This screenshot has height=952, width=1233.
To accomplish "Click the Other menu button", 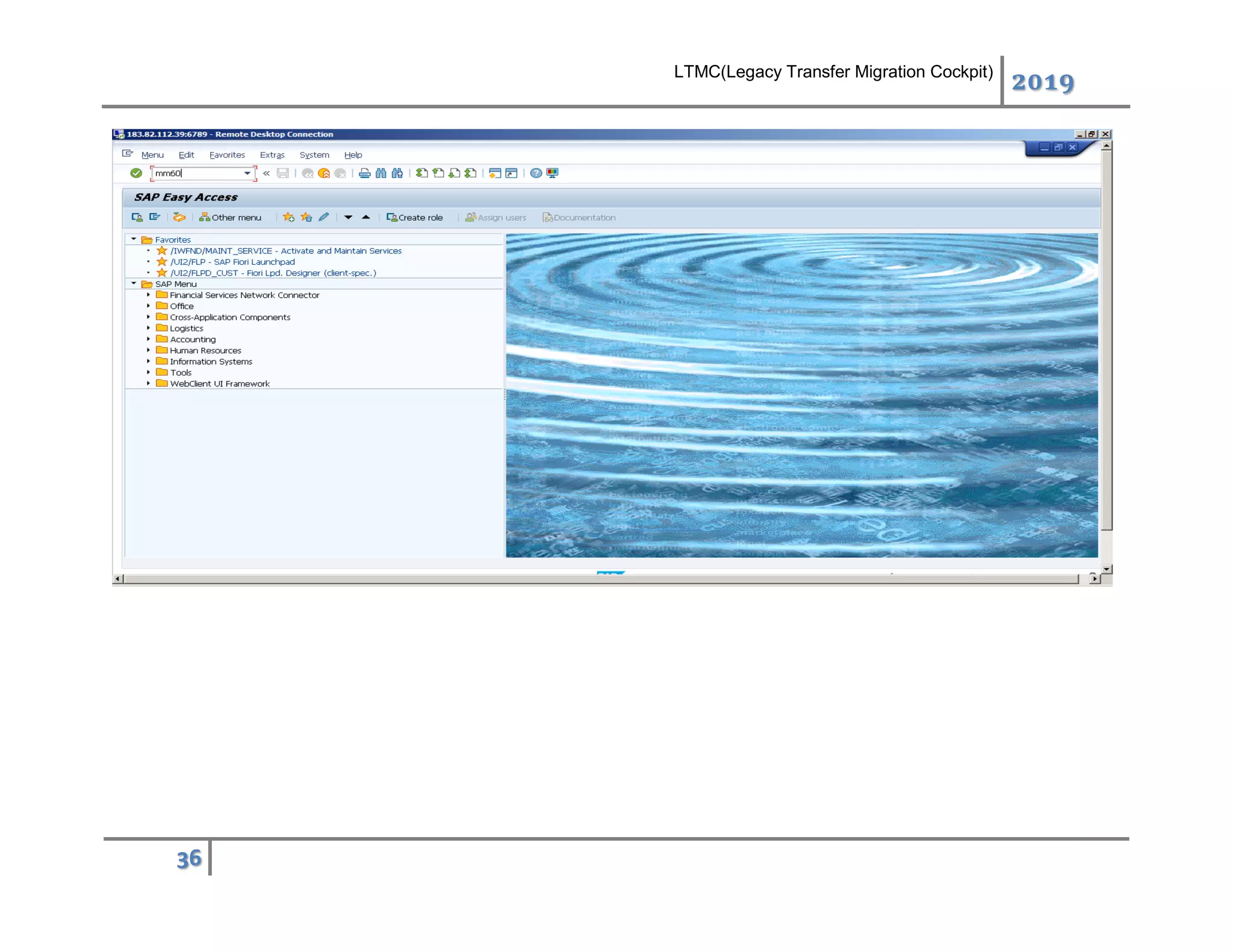I will (x=230, y=217).
